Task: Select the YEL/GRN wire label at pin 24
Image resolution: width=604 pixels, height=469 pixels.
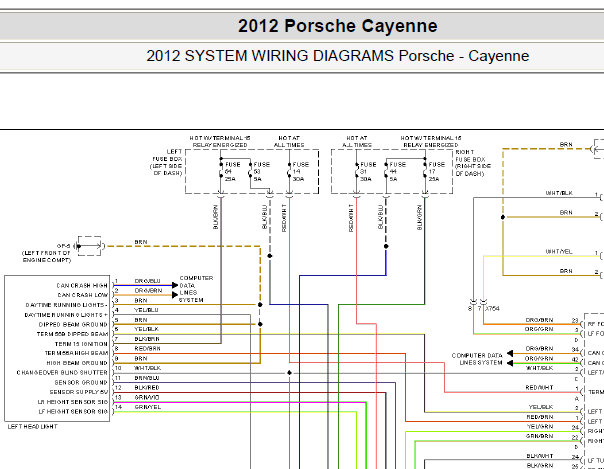Action: [540, 427]
